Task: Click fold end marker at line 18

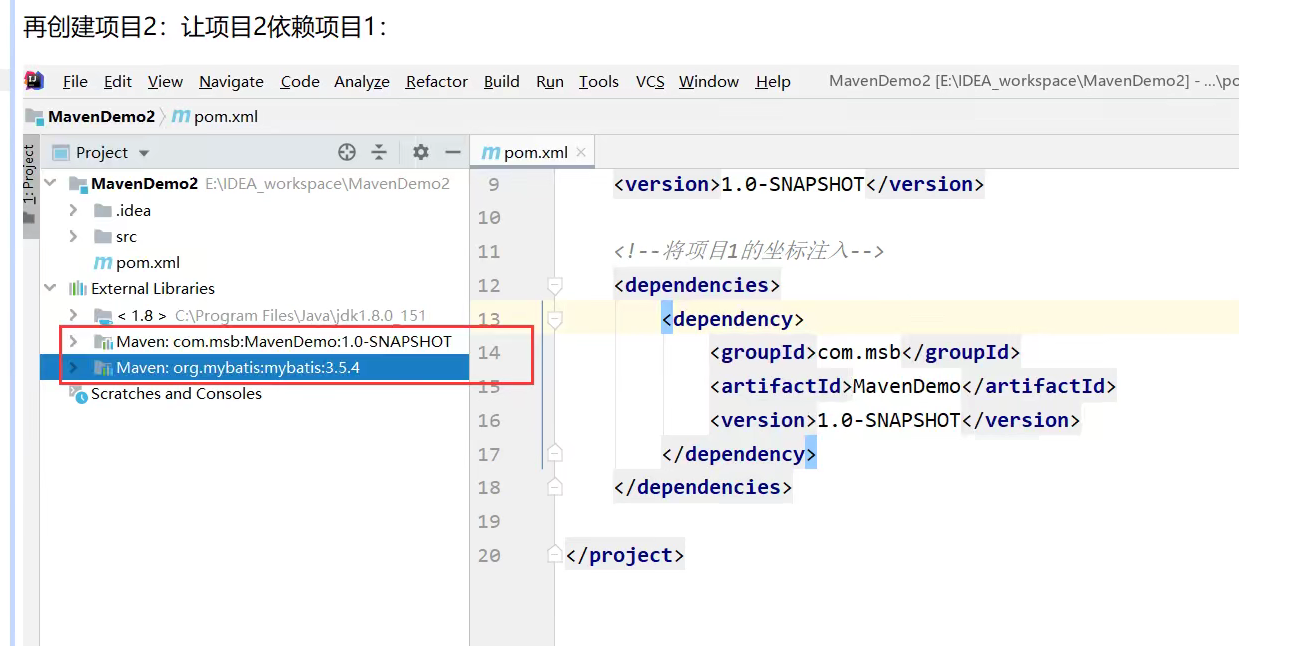Action: tap(555, 487)
